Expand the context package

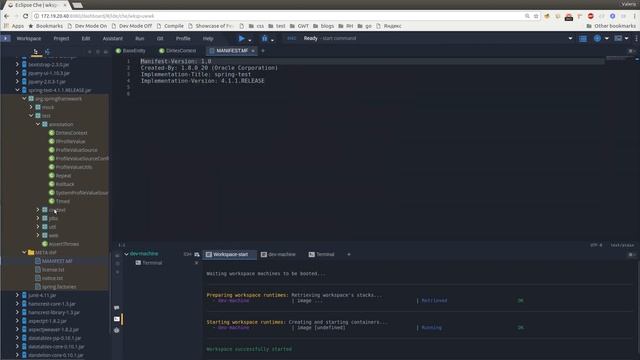point(38,209)
